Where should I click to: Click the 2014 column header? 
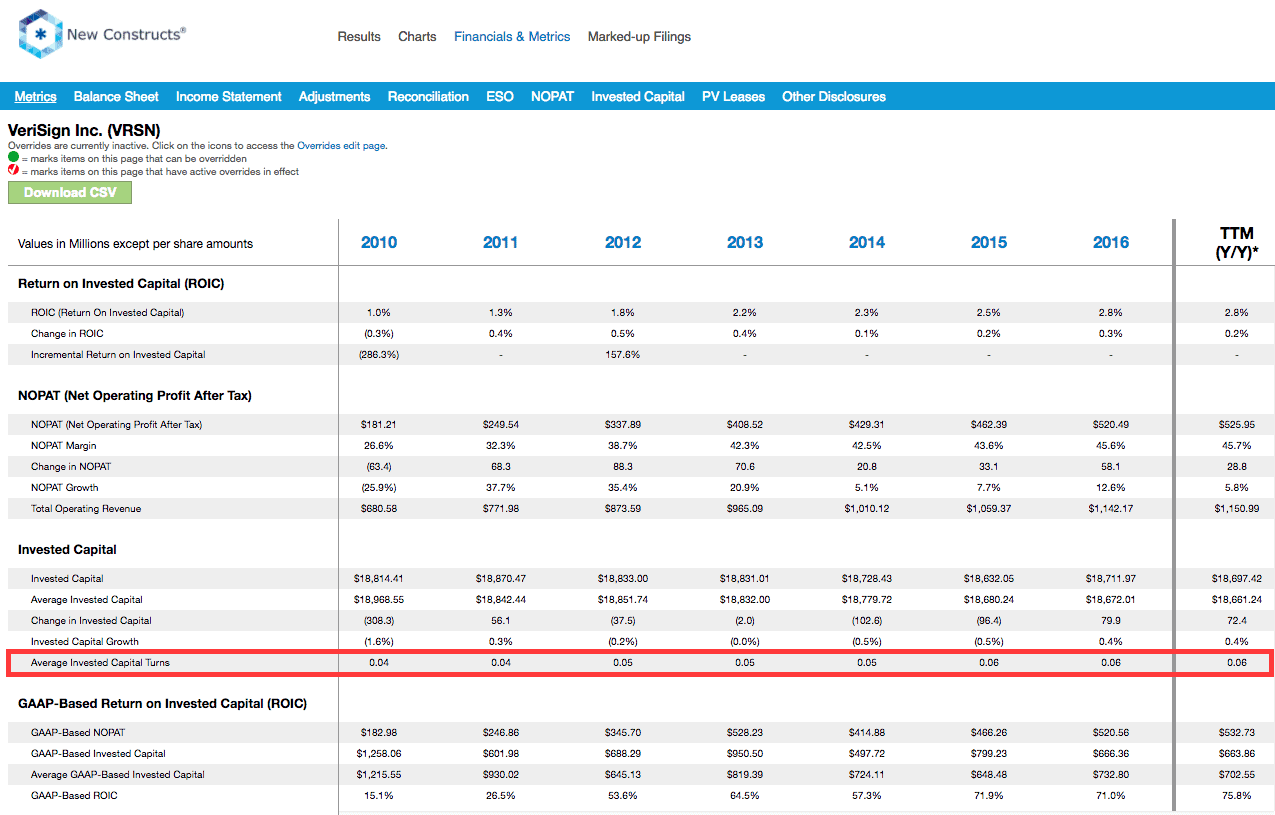867,243
